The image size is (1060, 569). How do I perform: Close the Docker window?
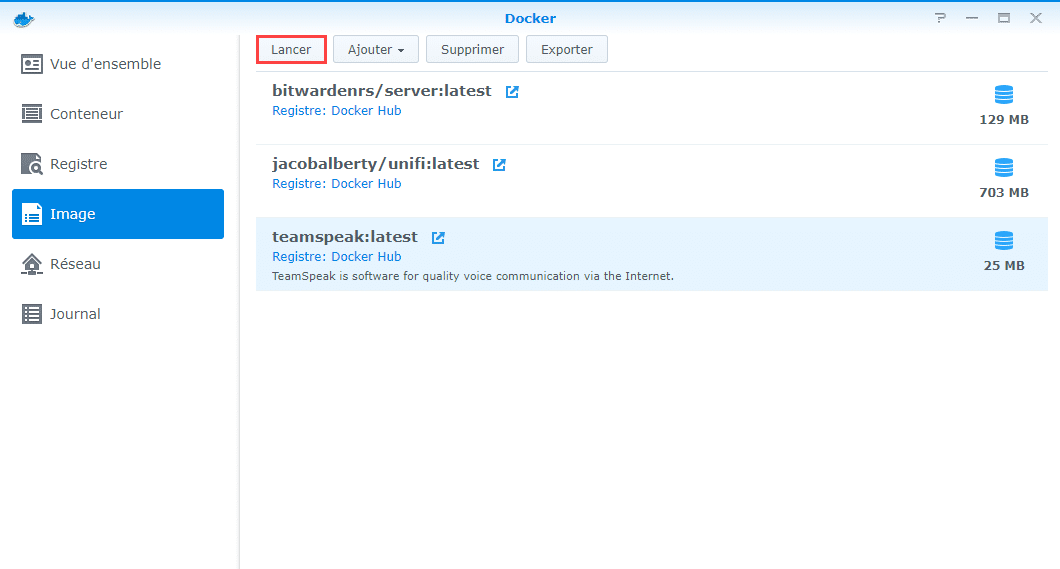pyautogui.click(x=1036, y=18)
